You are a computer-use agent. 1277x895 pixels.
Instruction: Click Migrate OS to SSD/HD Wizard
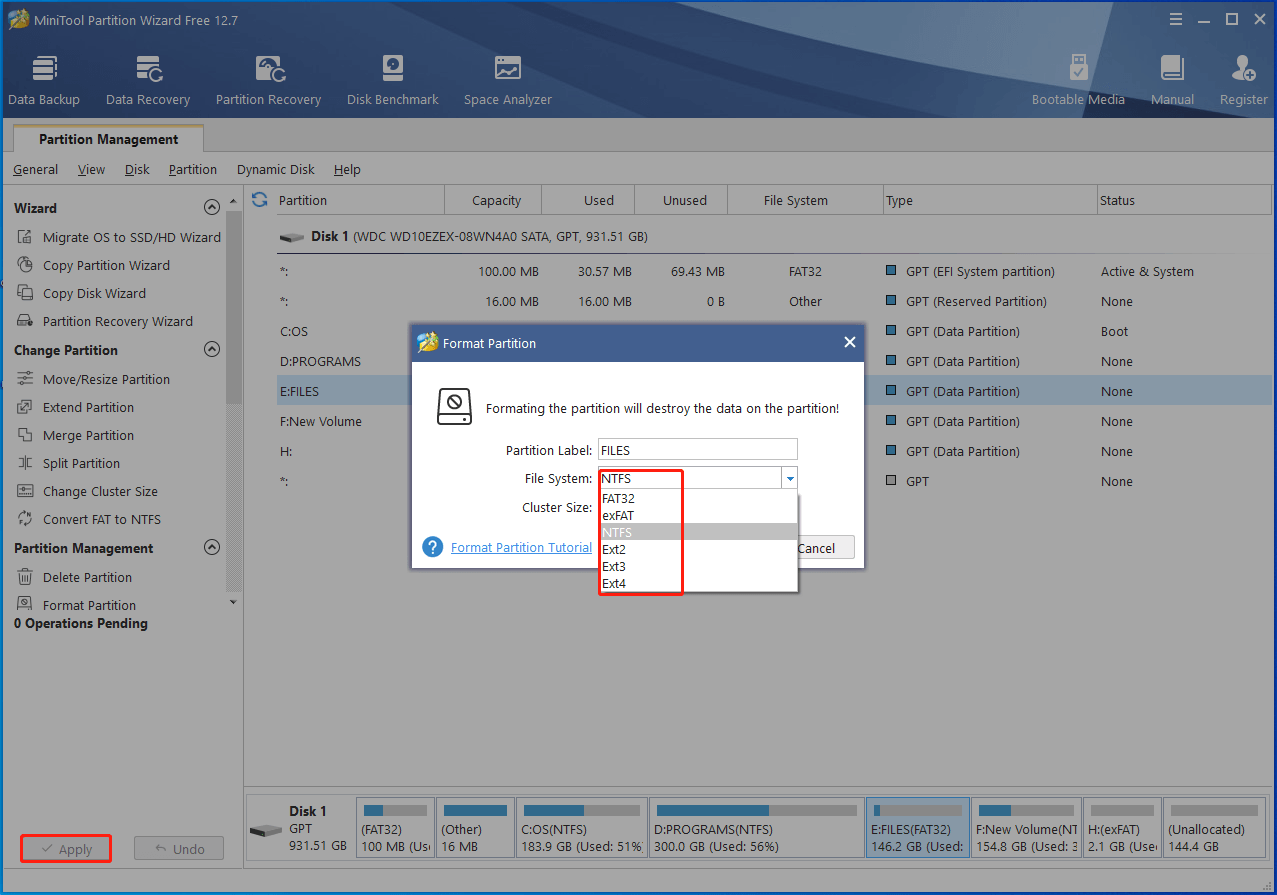click(x=118, y=237)
